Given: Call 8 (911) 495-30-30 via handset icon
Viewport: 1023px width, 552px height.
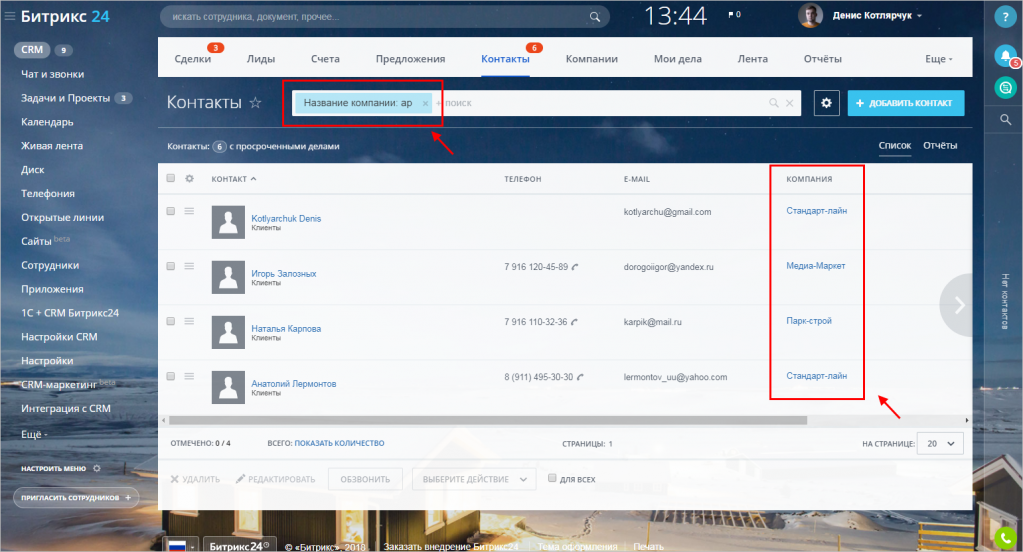Looking at the screenshot, I should pyautogui.click(x=580, y=377).
